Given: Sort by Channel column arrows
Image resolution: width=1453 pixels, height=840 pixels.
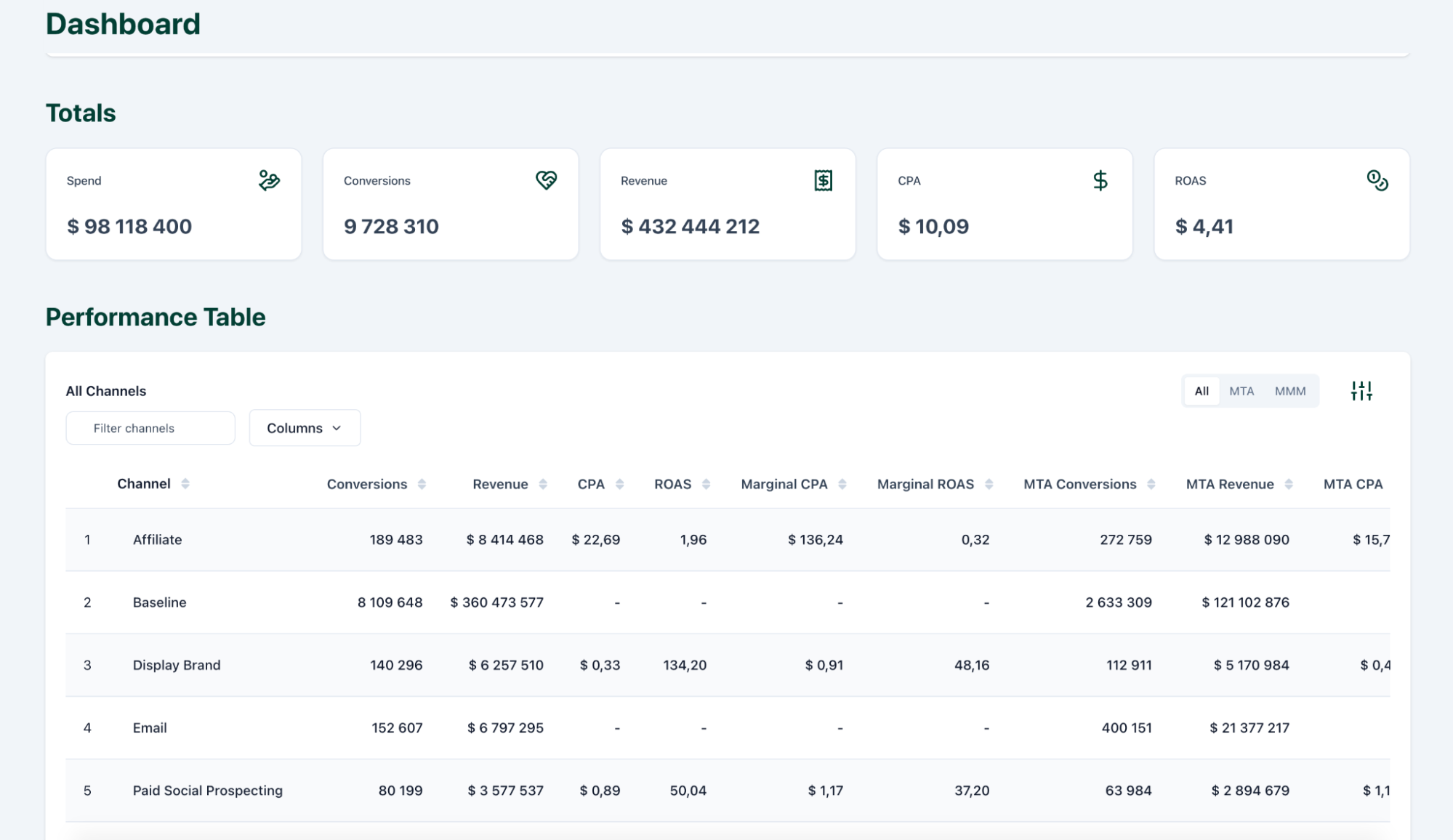Looking at the screenshot, I should pyautogui.click(x=185, y=484).
